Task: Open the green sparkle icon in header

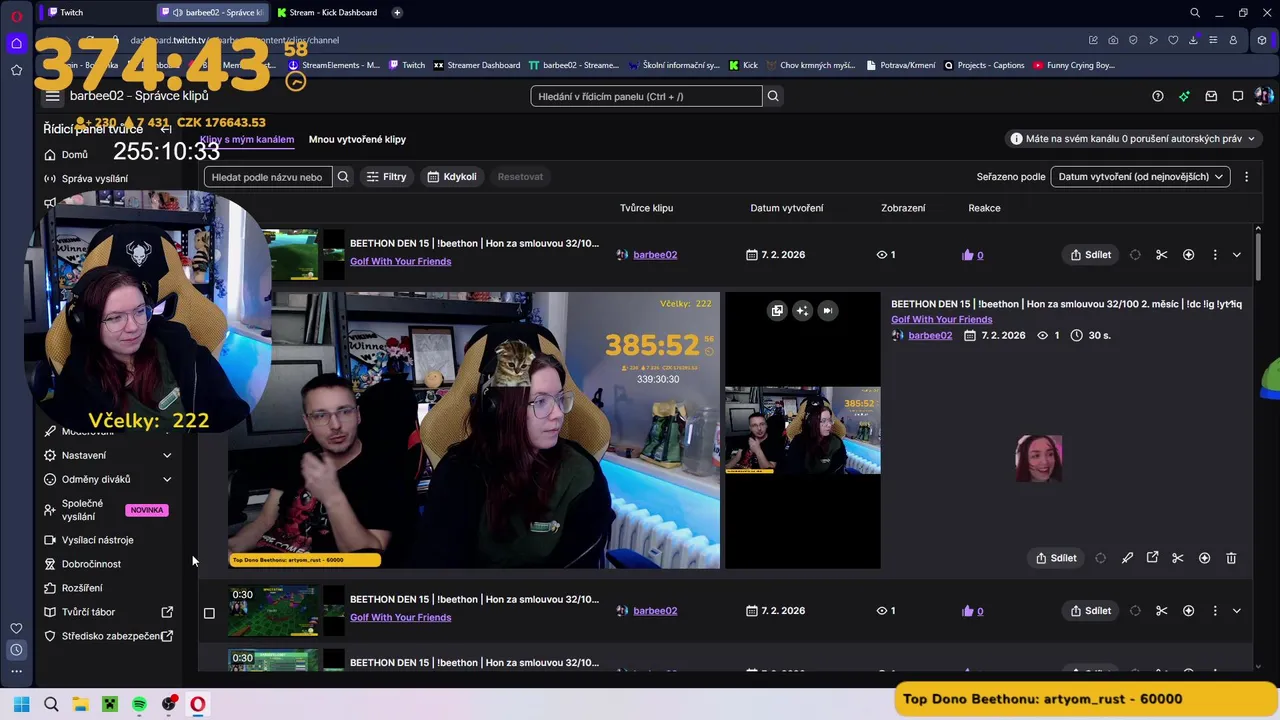Action: (x=1185, y=96)
